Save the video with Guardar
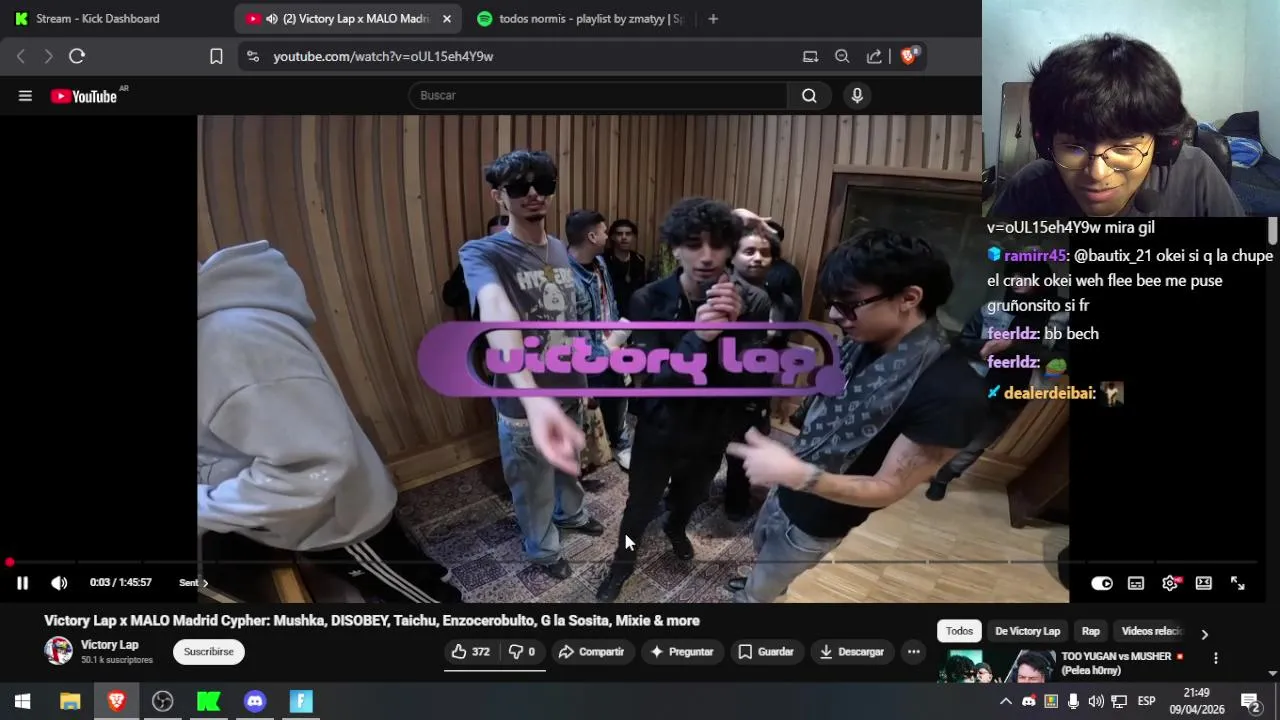The width and height of the screenshot is (1280, 720). (766, 652)
